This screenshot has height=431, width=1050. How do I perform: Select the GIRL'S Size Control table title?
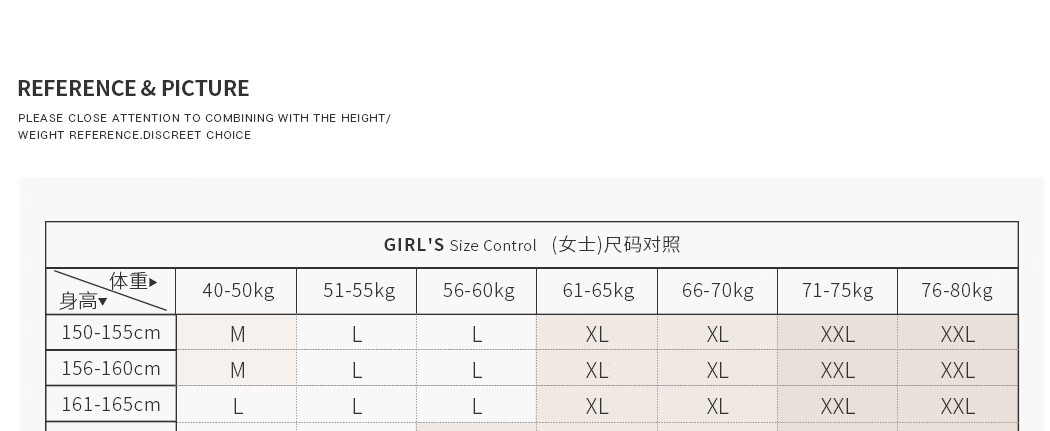[x=531, y=245]
